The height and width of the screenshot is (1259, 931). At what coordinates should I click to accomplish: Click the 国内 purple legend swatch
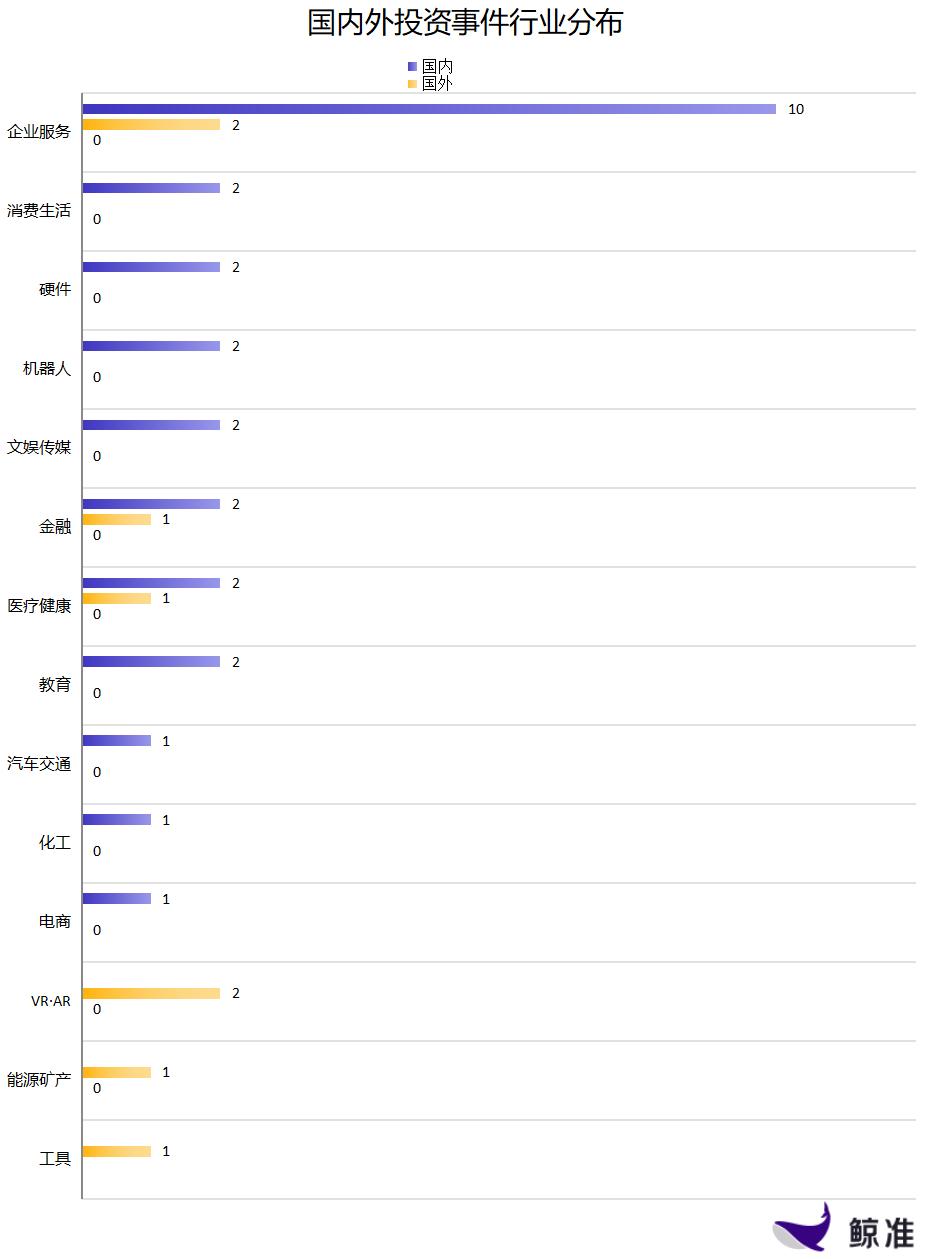tap(412, 67)
